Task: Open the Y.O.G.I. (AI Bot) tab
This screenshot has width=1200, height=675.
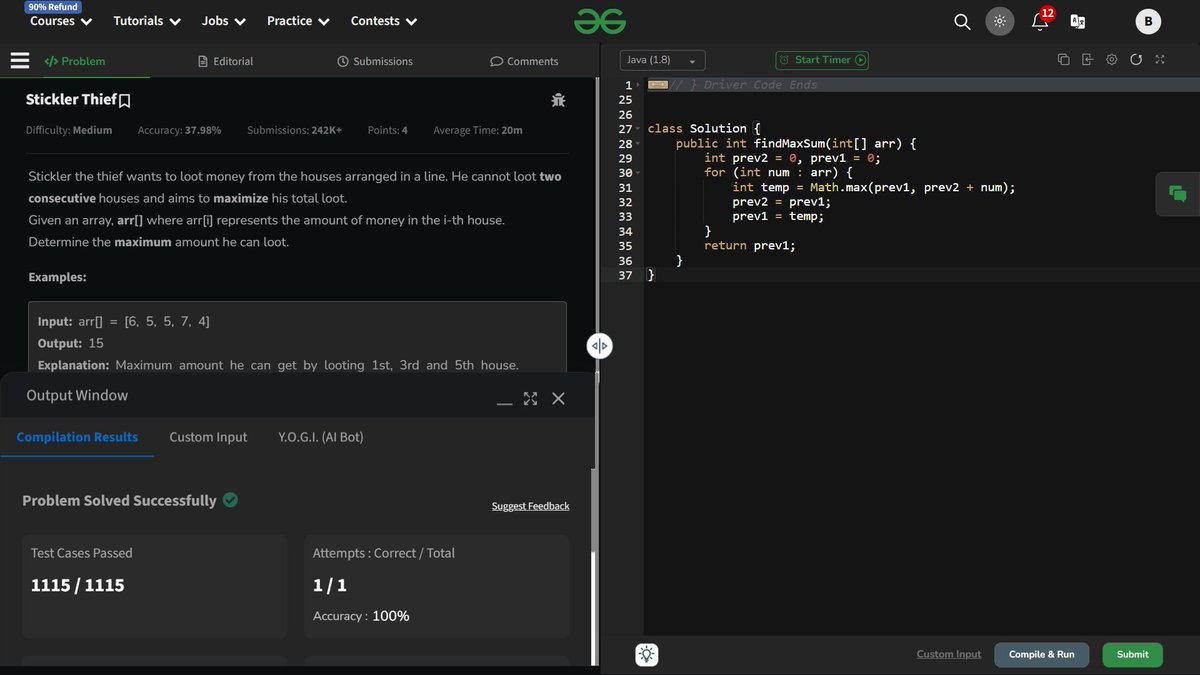Action: [x=321, y=437]
